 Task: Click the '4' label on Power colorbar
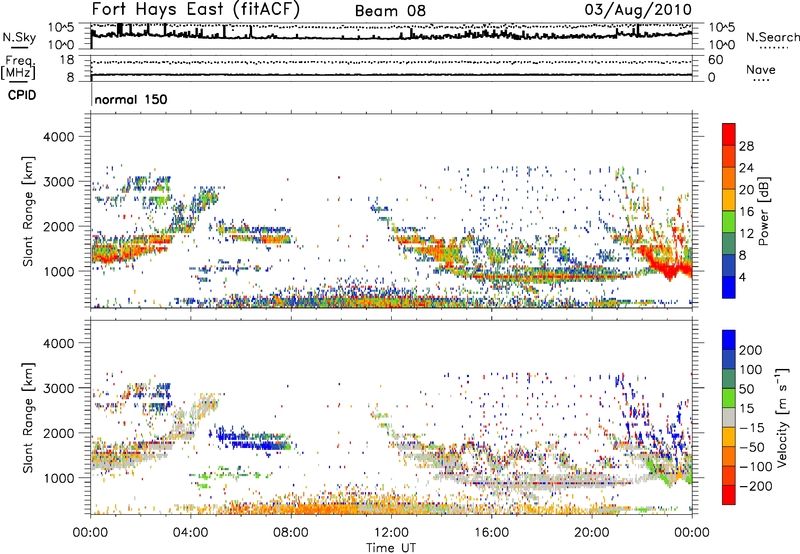pyautogui.click(x=743, y=277)
